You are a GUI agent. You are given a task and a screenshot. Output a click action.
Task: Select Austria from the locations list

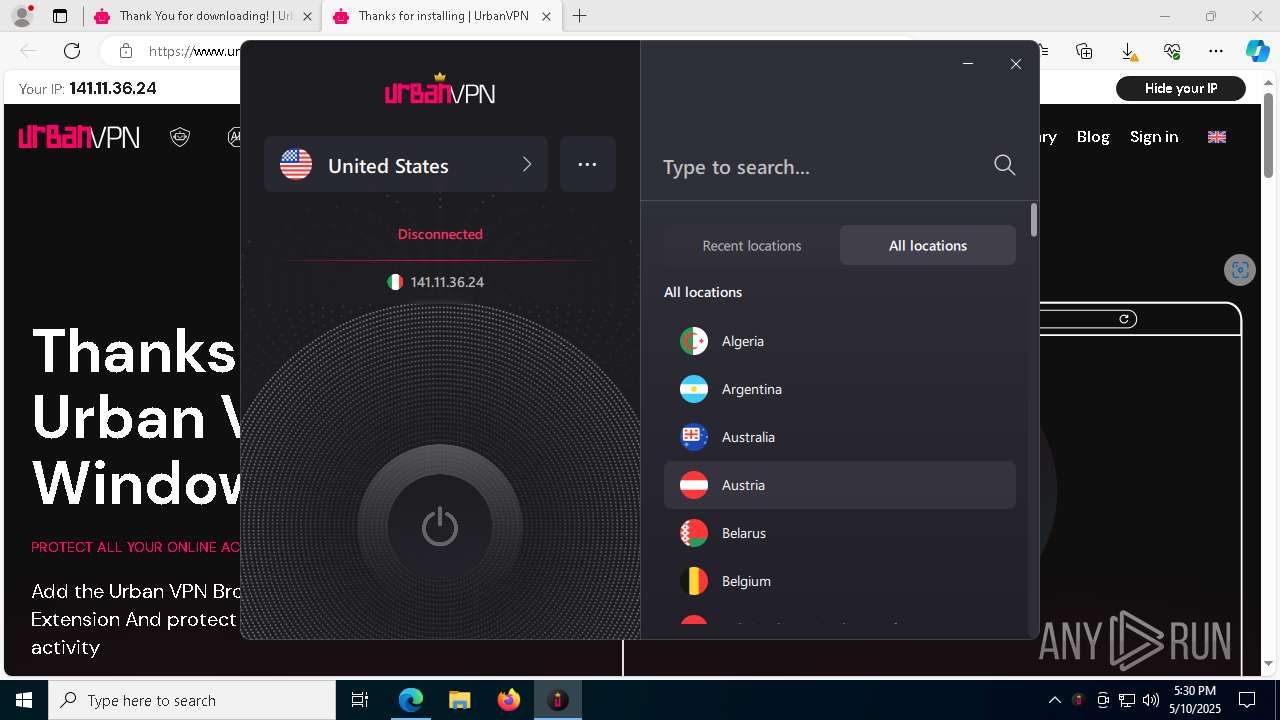pos(840,485)
